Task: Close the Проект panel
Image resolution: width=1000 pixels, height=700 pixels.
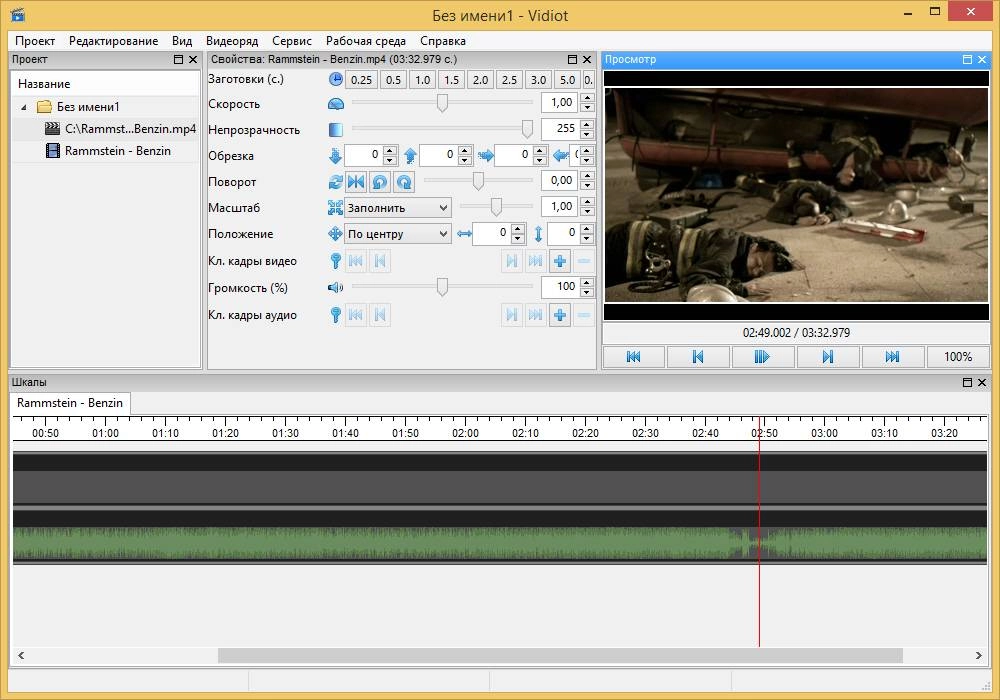Action: pos(193,59)
